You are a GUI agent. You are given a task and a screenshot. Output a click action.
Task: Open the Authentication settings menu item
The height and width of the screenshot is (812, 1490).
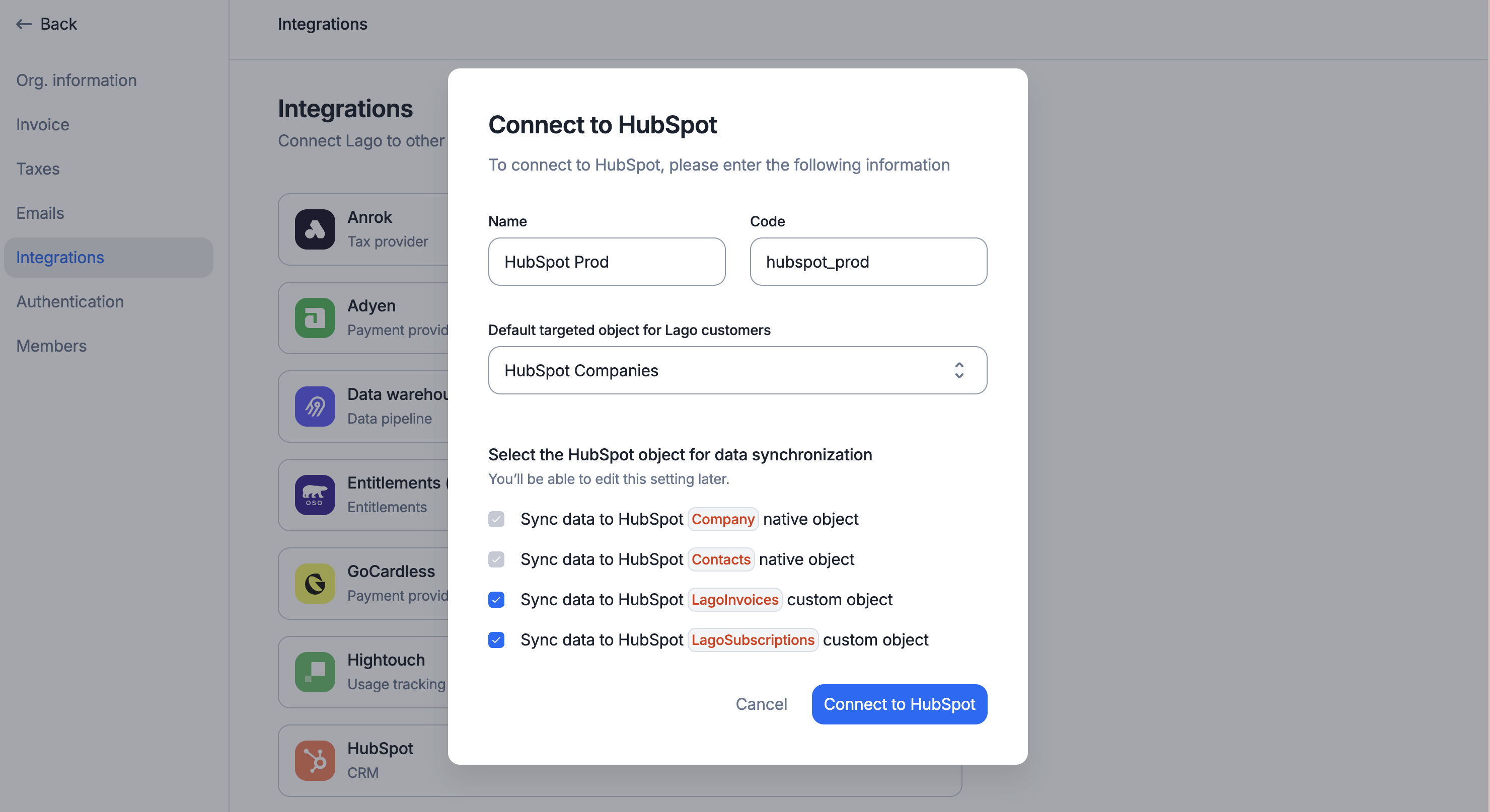click(70, 302)
